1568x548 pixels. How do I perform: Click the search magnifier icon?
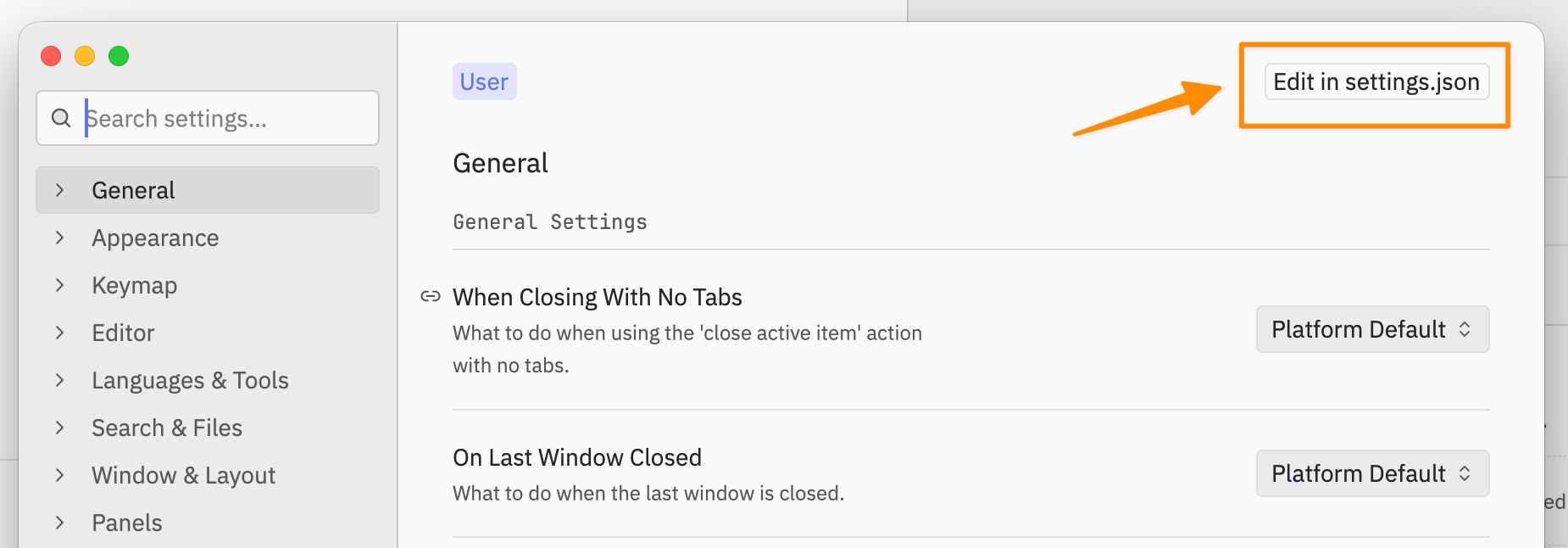coord(61,118)
